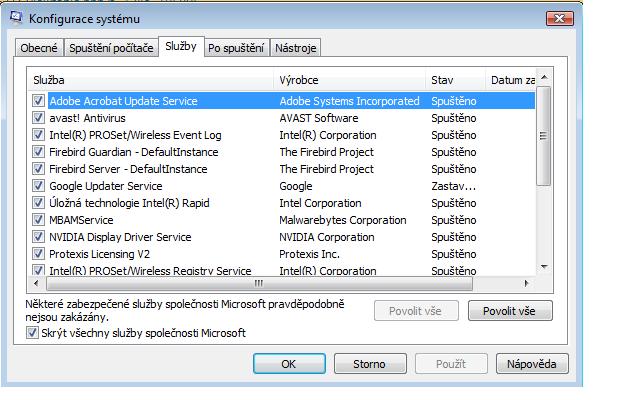Click Spuštěno status of avast! Antivirus
640x400 pixels.
click(x=453, y=118)
